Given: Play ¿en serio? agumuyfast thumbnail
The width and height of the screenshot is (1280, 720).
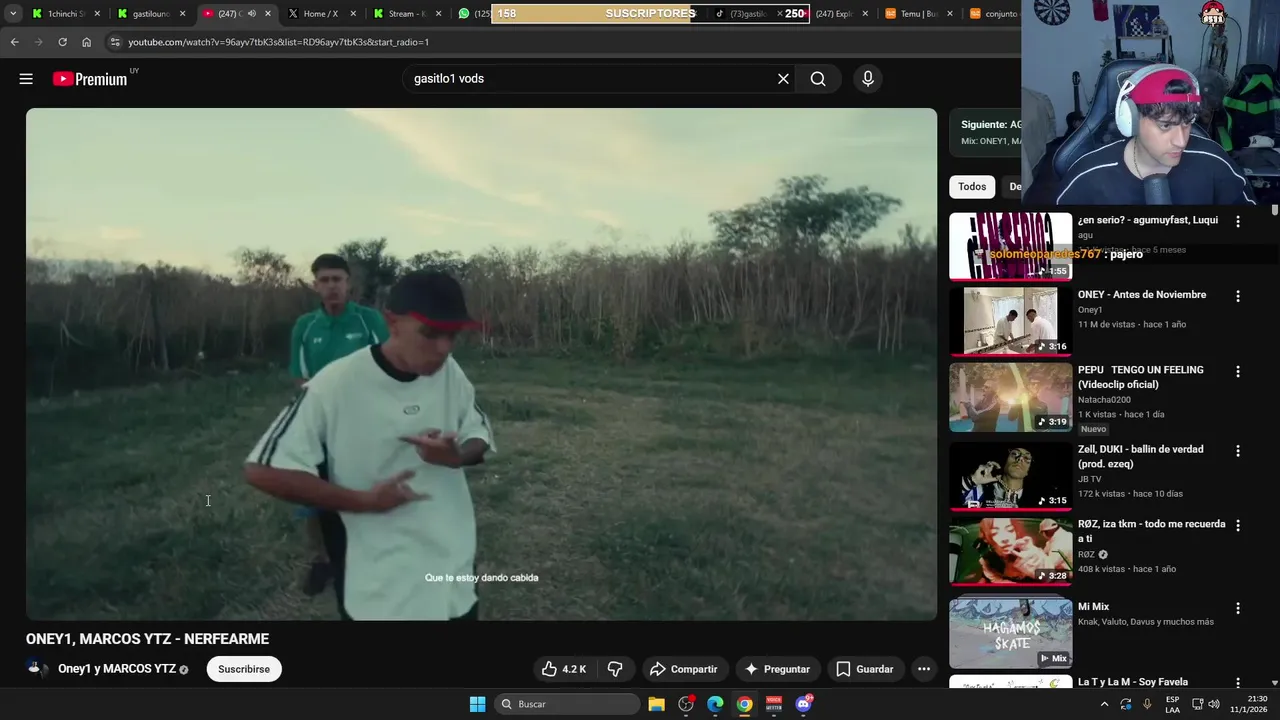Looking at the screenshot, I should (1010, 246).
